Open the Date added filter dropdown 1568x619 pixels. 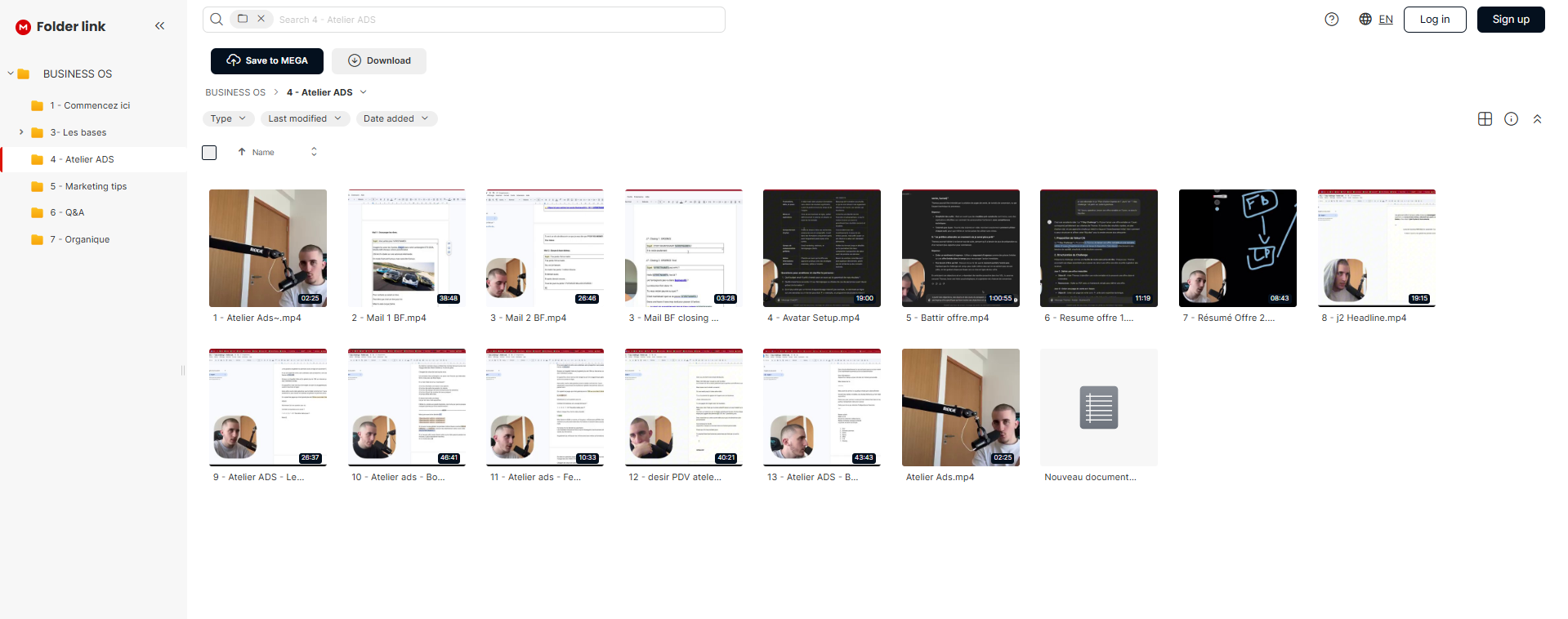click(x=396, y=118)
